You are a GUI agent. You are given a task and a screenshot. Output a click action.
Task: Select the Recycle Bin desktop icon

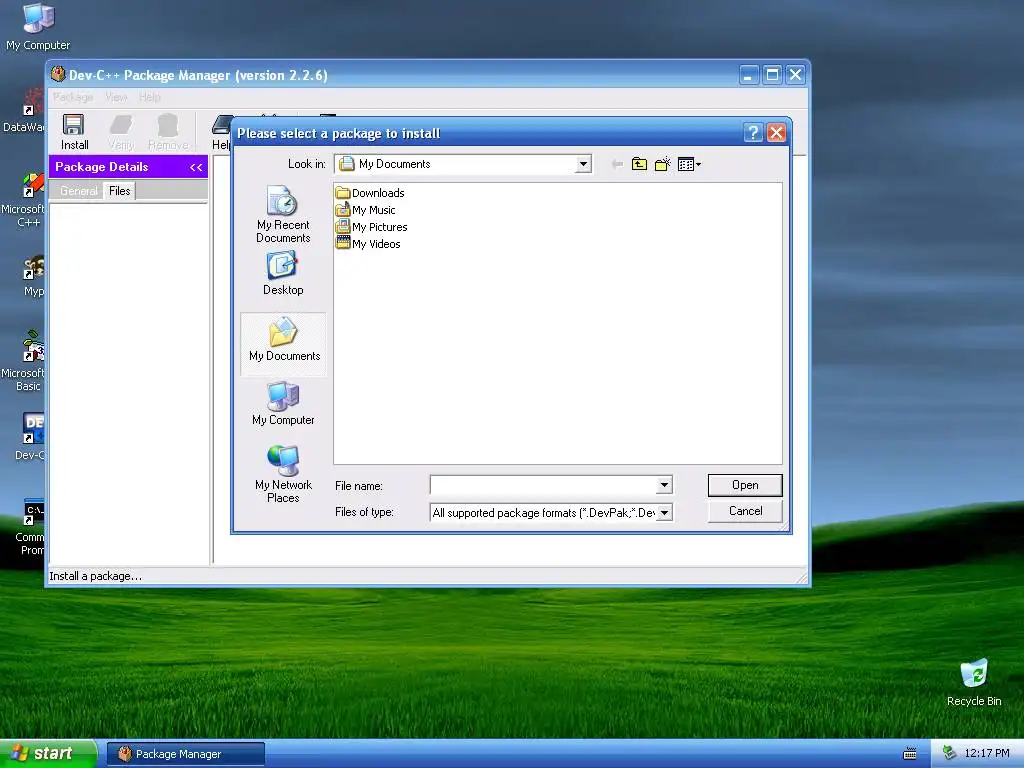point(974,683)
